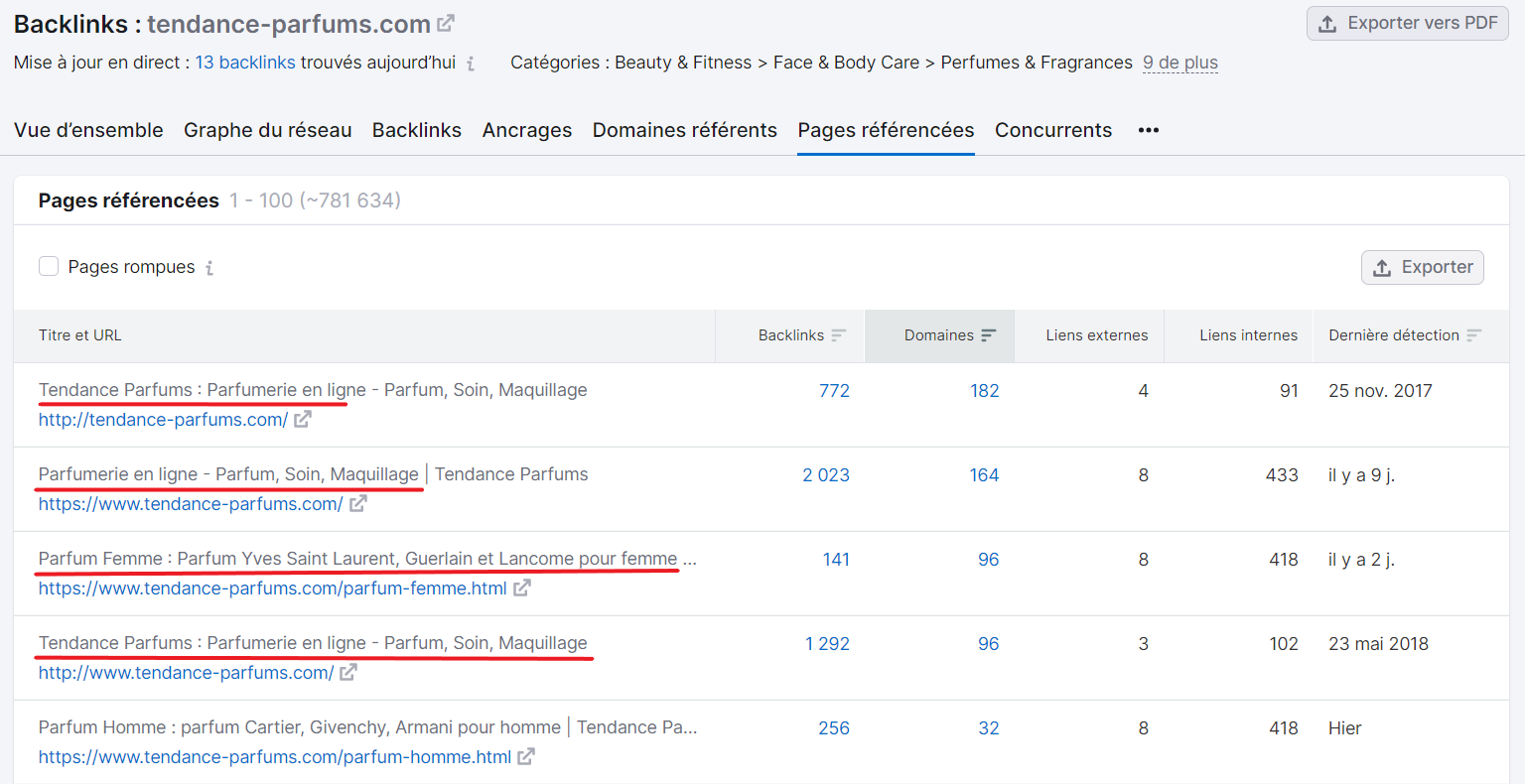The width and height of the screenshot is (1525, 784).
Task: Sort by the Domaines column header
Action: tap(939, 335)
